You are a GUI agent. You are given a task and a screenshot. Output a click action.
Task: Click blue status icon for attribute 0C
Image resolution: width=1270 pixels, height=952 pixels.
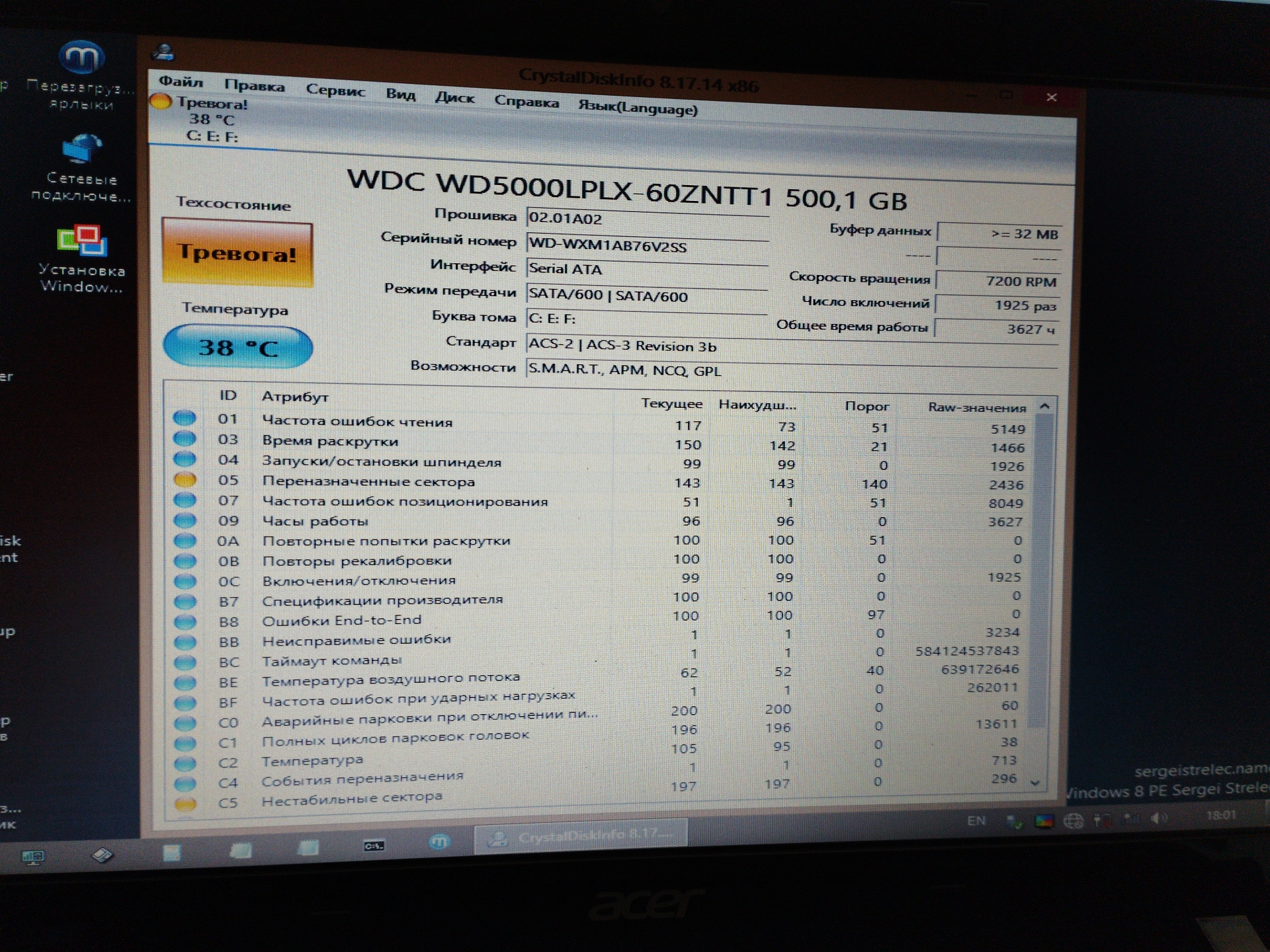tap(185, 582)
